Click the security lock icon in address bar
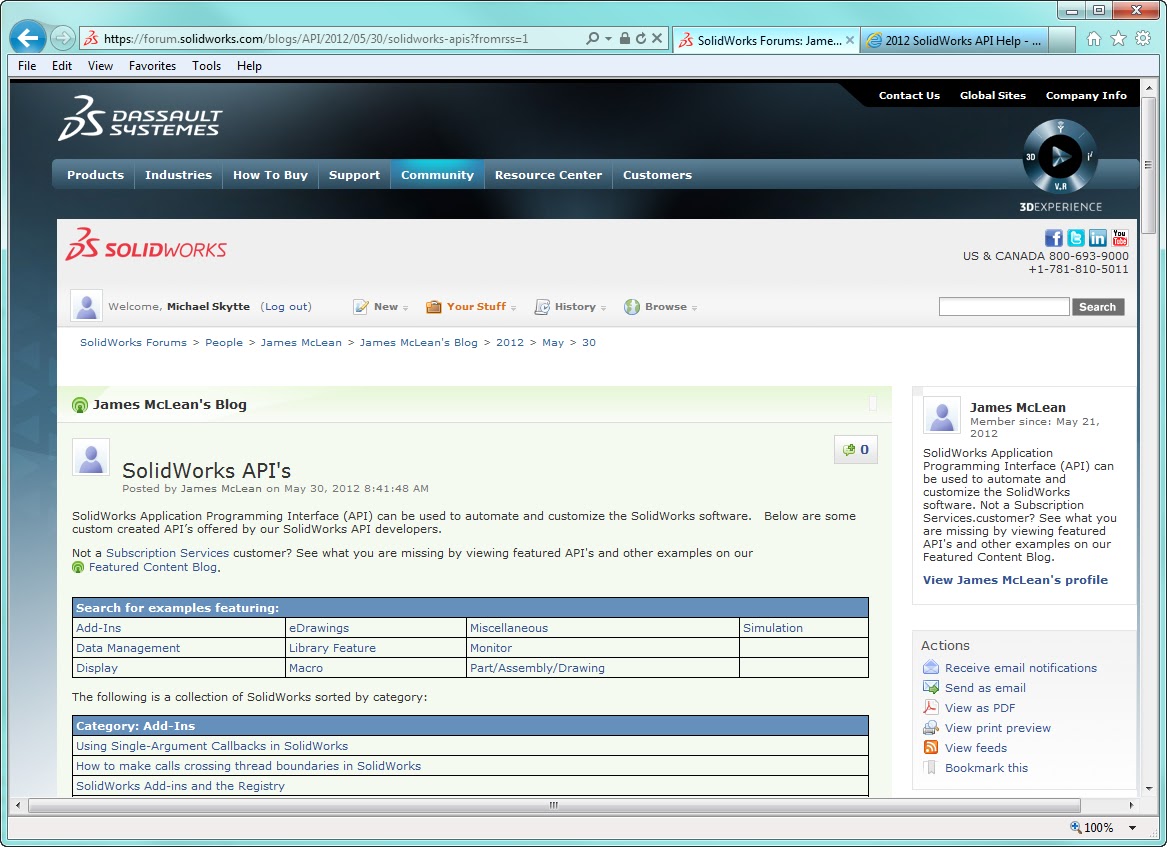Screen dimensions: 1167x847 tap(624, 38)
